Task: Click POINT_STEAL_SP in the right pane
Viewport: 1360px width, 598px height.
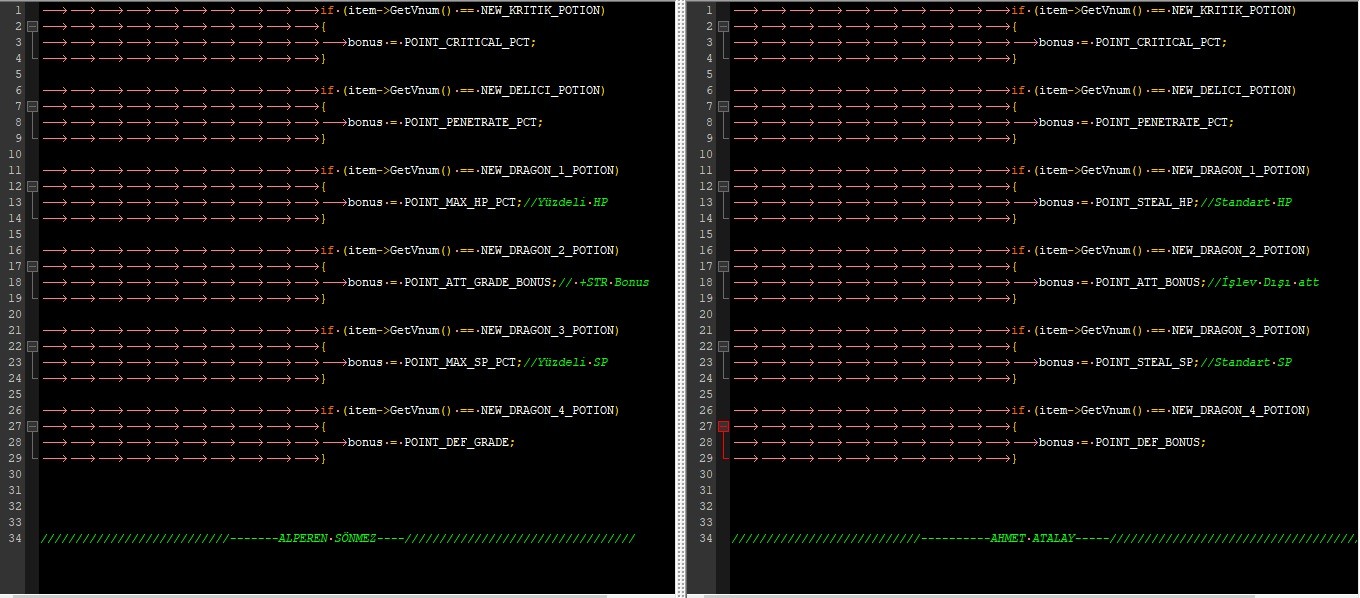Action: click(x=1145, y=362)
